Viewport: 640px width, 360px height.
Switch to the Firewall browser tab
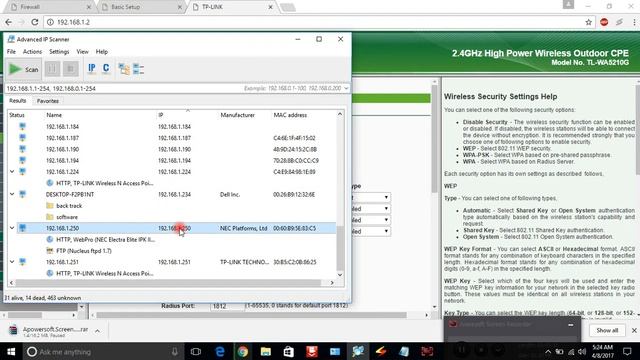tap(50, 7)
